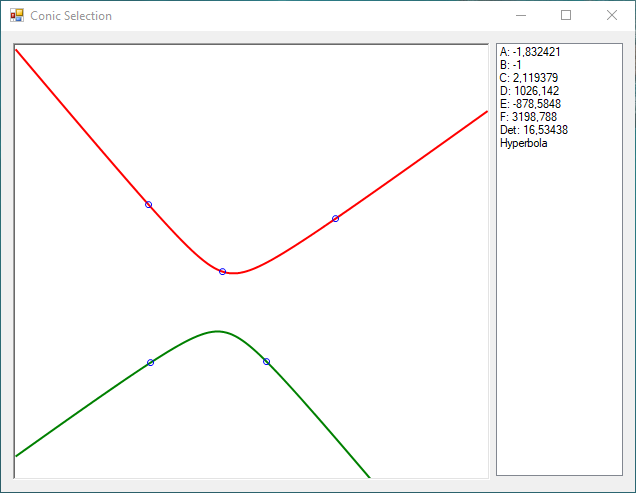Image resolution: width=636 pixels, height=493 pixels.
Task: Select the leftmost blue point on red curve
Action: coord(149,205)
